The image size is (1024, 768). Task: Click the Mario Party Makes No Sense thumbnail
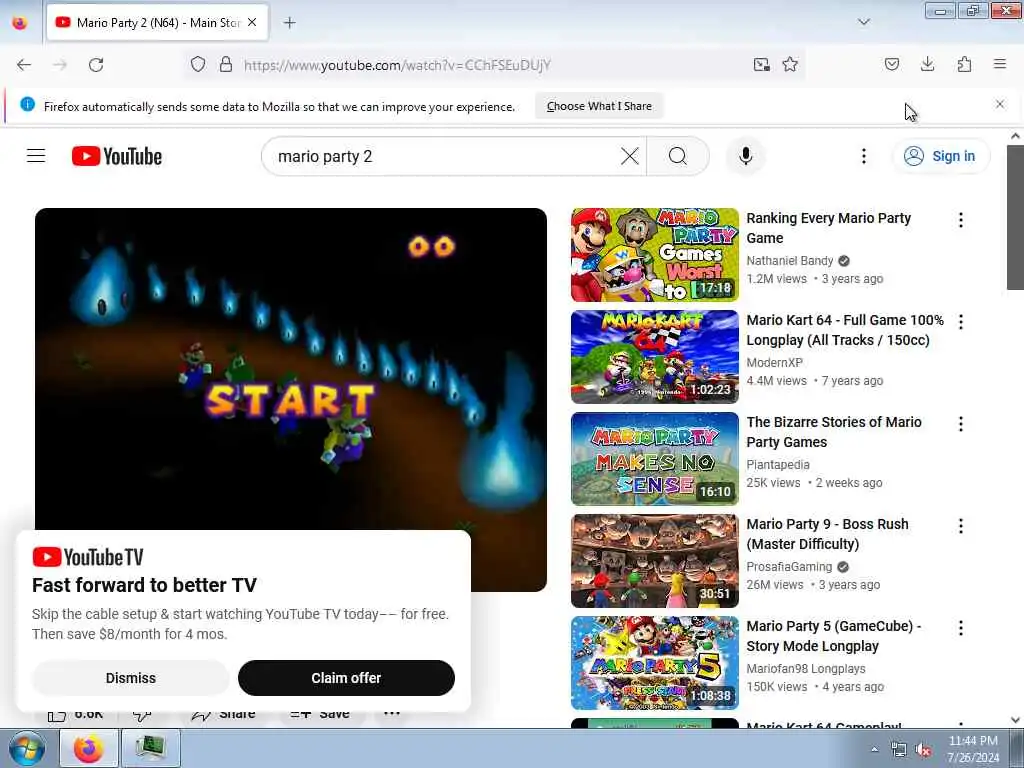coord(654,459)
